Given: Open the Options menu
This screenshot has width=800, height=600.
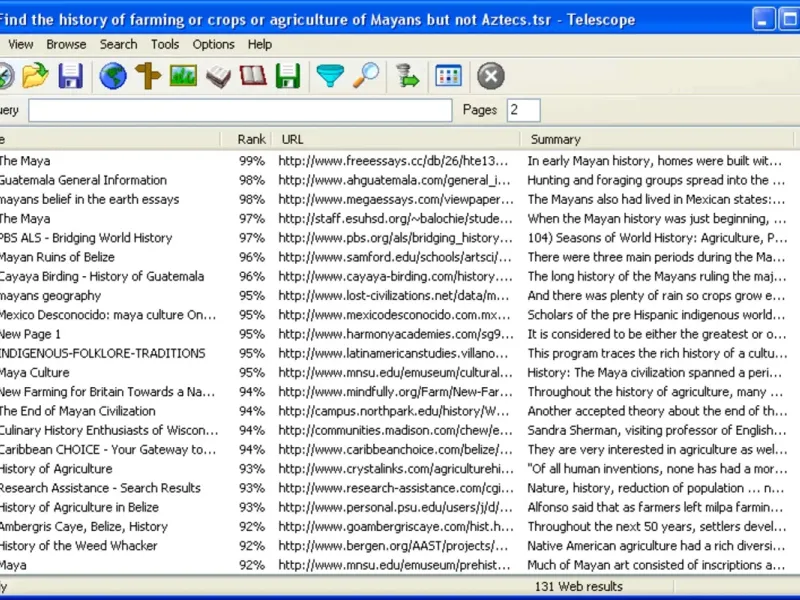Looking at the screenshot, I should [x=213, y=44].
